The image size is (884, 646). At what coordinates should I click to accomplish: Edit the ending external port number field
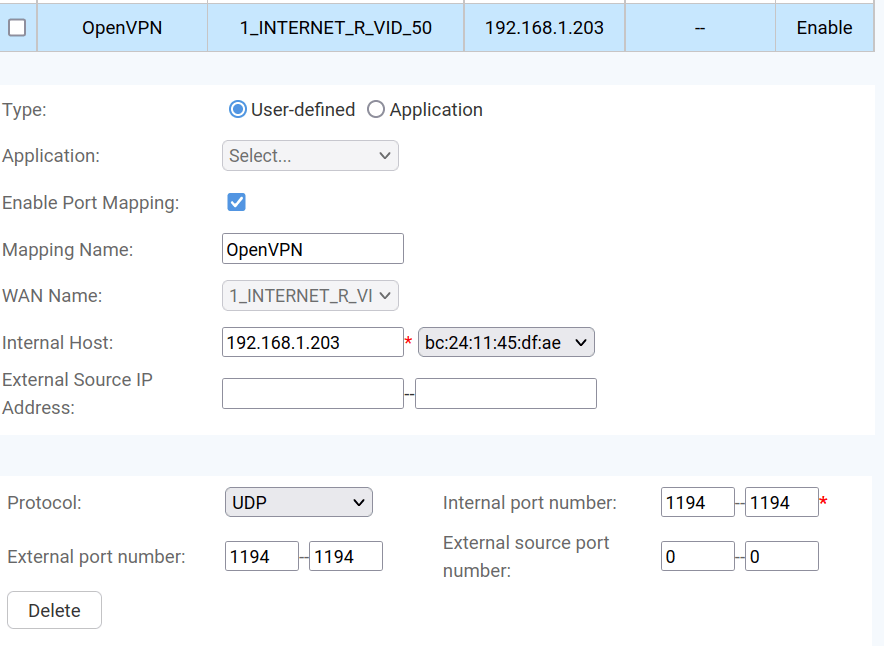coord(345,557)
